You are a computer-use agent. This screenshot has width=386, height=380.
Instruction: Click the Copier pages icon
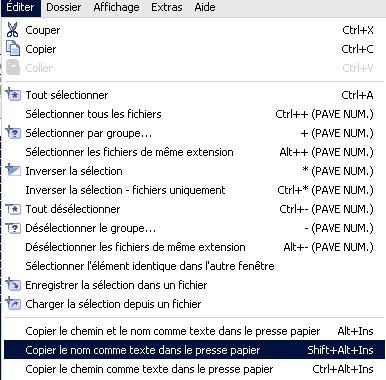point(13,49)
